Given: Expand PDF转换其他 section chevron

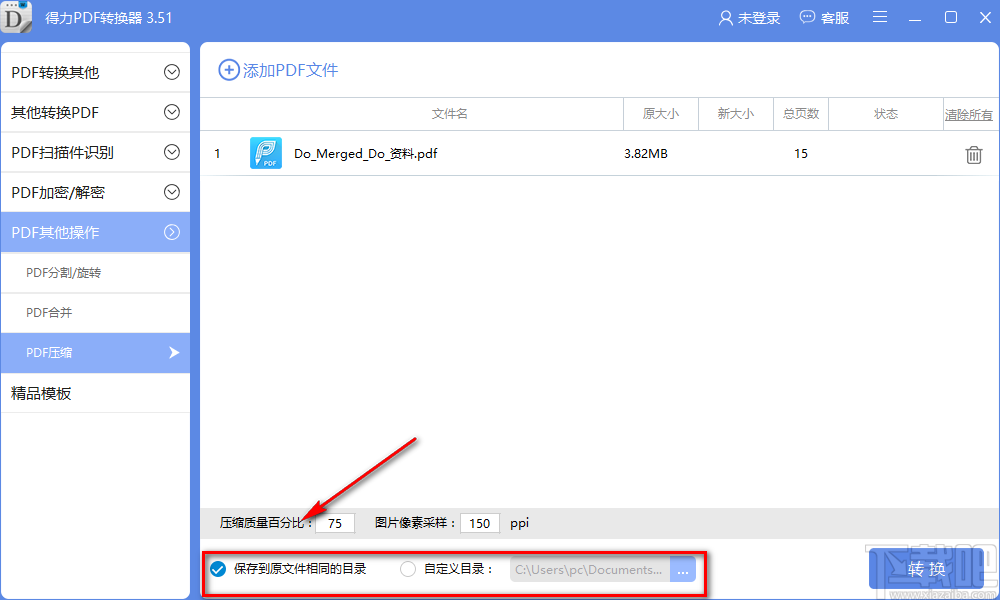Looking at the screenshot, I should point(172,72).
